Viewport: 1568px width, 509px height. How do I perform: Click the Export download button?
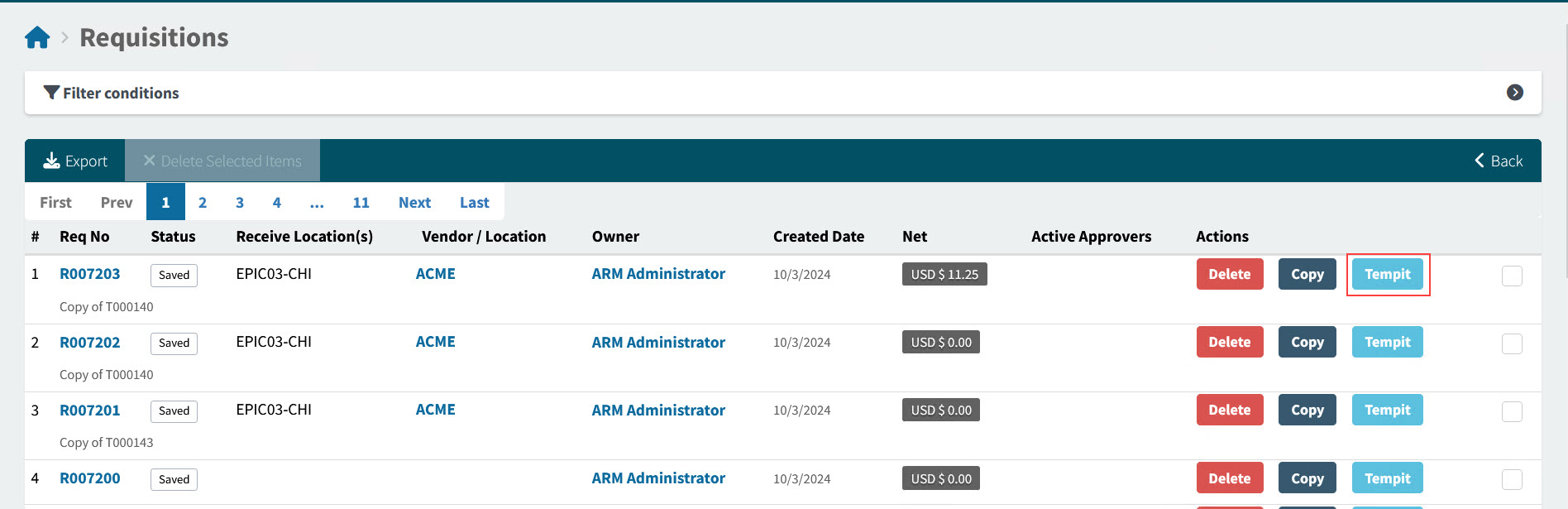75,161
